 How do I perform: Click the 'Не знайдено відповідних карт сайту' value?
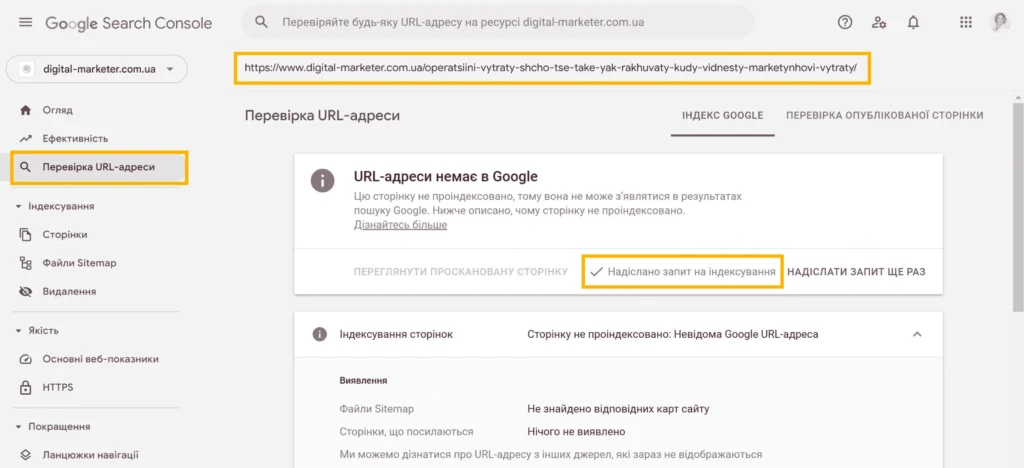click(x=618, y=409)
